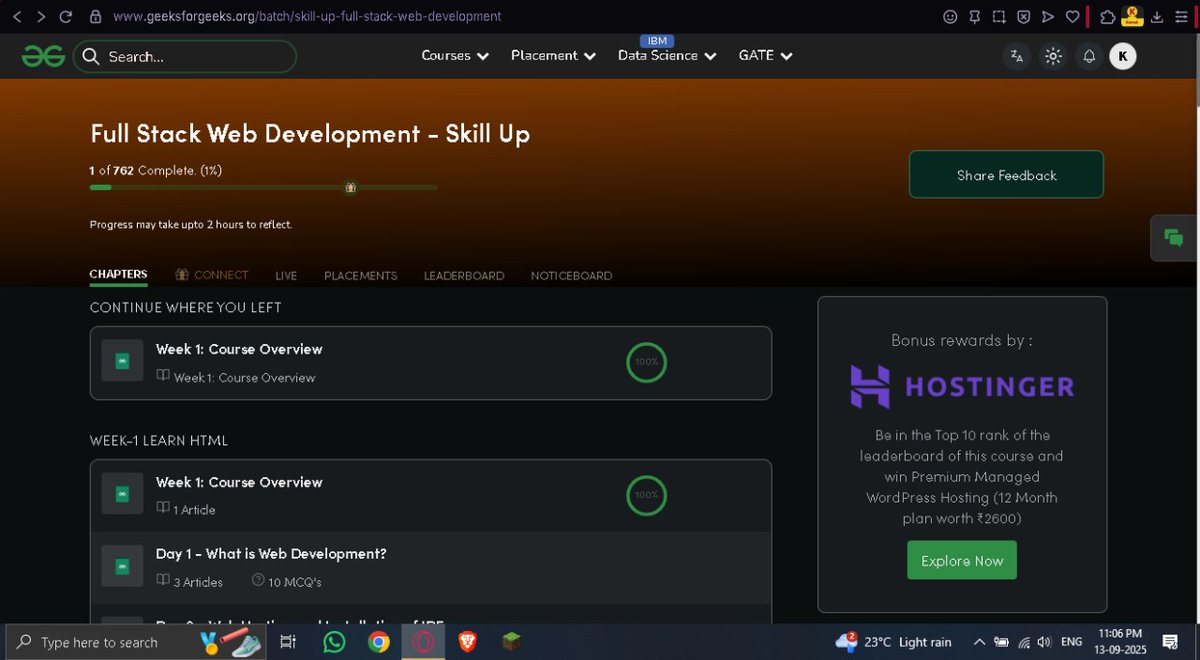Open Brave browser from the taskbar
This screenshot has height=660, width=1200.
(x=467, y=642)
